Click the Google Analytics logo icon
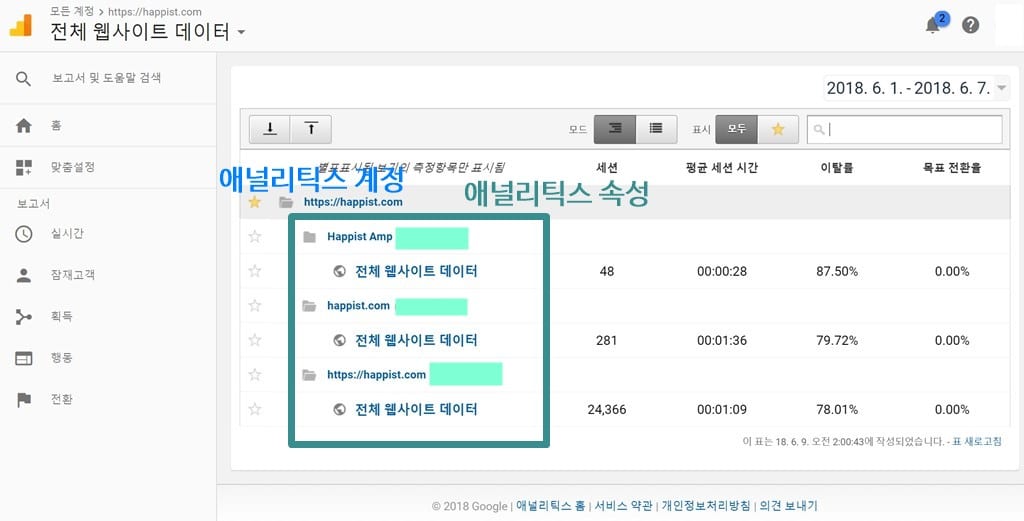The height and width of the screenshot is (521, 1024). (20, 25)
